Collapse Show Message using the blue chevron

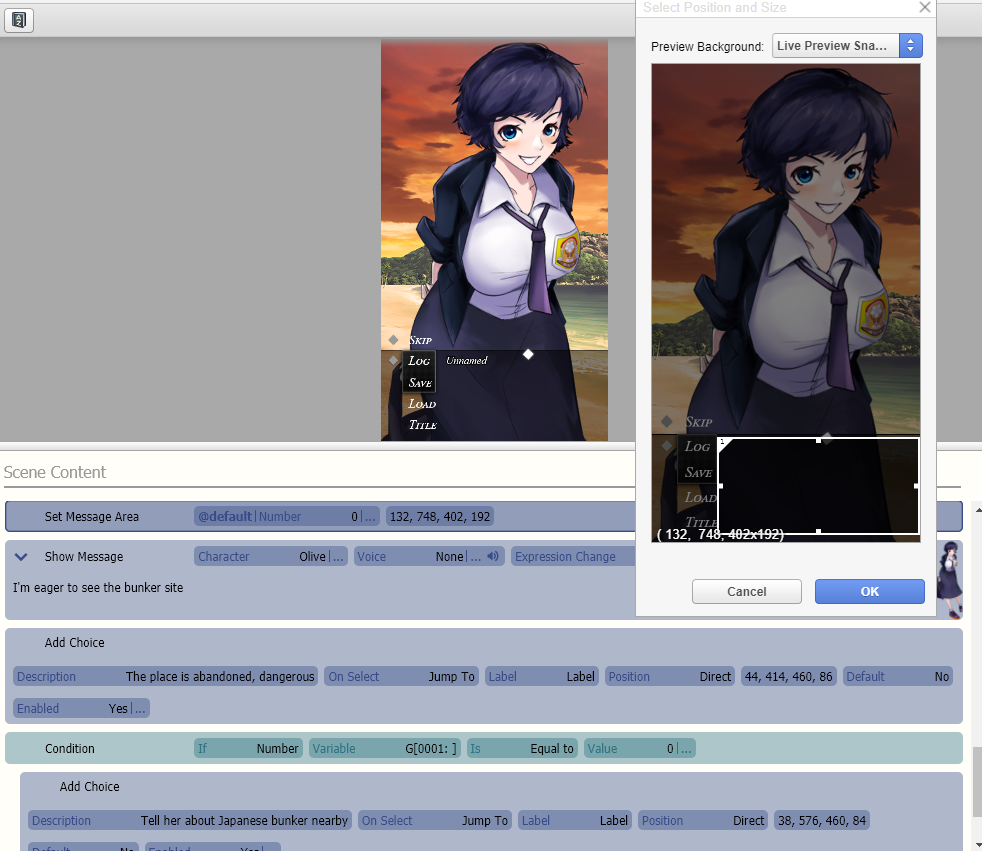[x=22, y=556]
